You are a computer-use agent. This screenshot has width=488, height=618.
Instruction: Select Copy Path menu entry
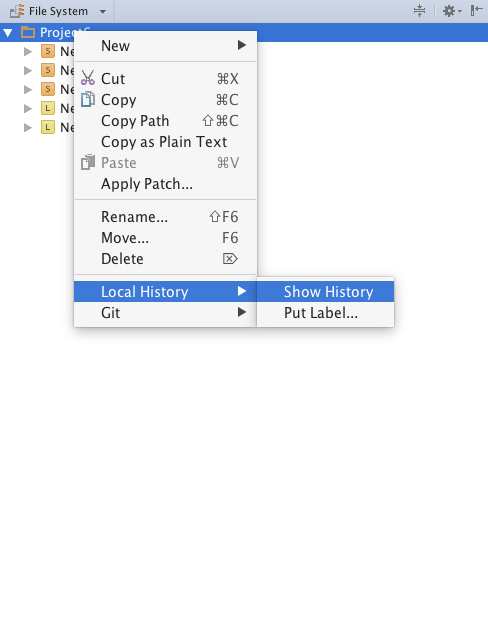click(x=166, y=121)
